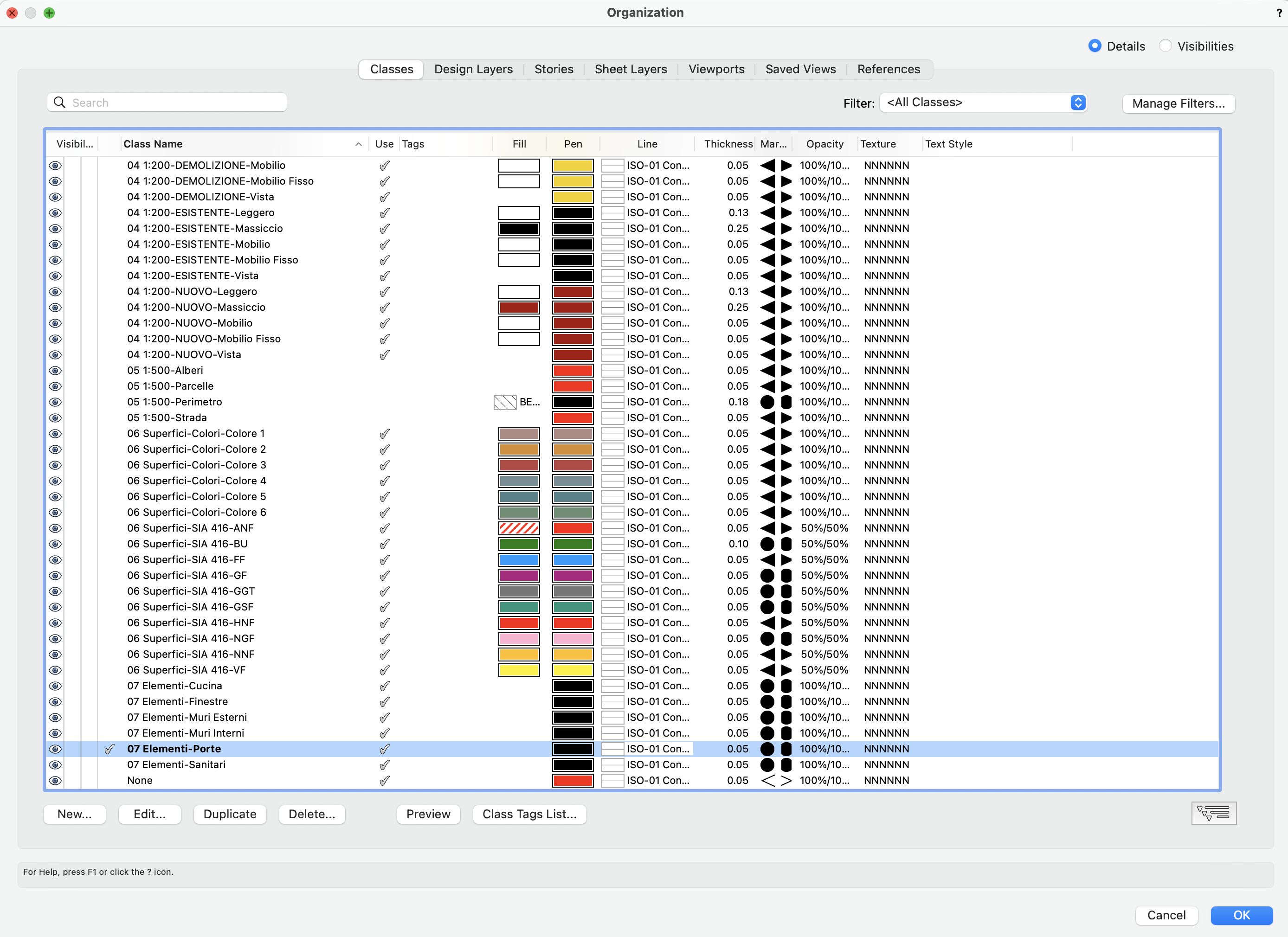1288x937 pixels.
Task: Sort by the Class Name column header arrow
Action: (358, 144)
